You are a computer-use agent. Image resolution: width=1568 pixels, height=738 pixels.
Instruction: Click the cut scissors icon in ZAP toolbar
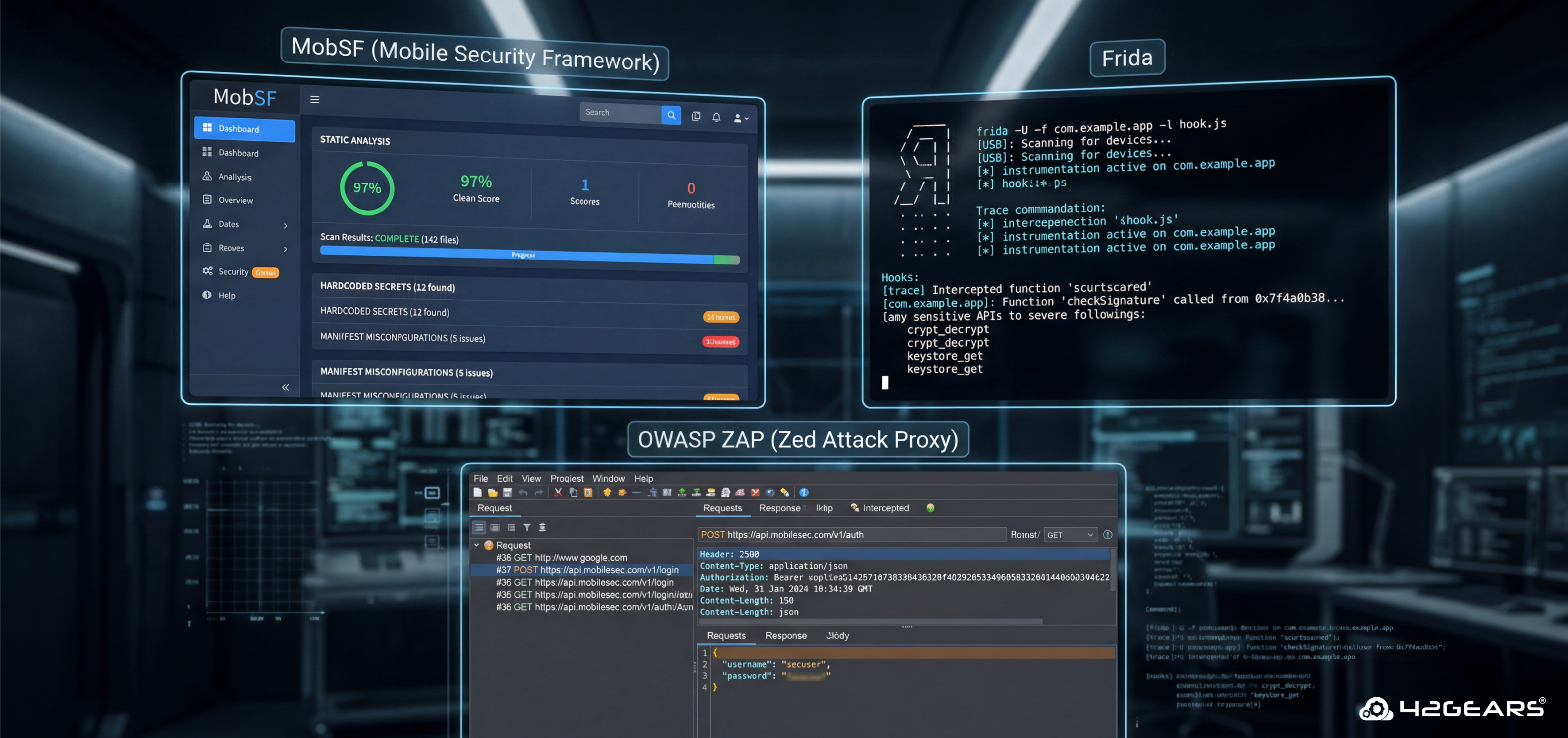coord(558,492)
